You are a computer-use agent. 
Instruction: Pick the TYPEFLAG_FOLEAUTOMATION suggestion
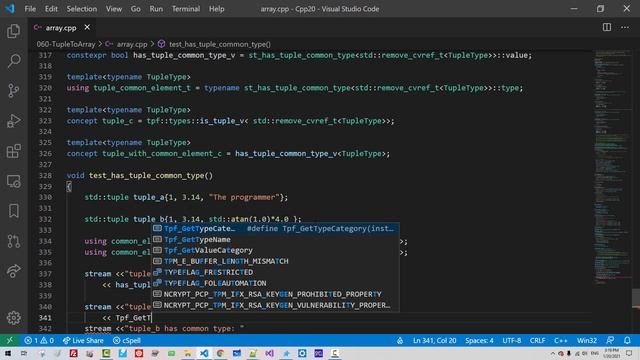pos(275,283)
